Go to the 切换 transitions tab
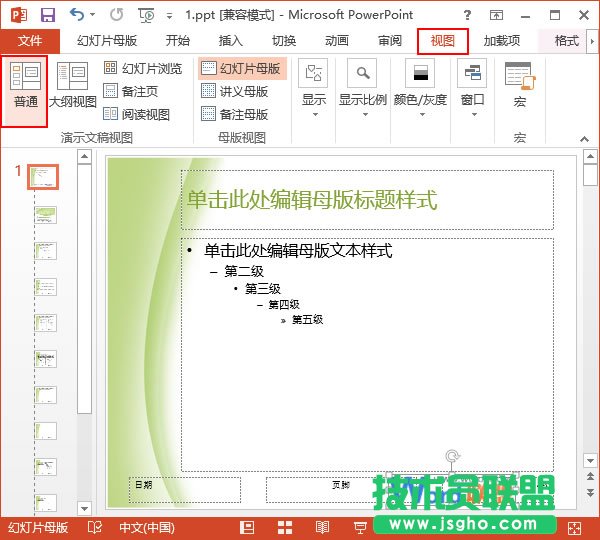600x540 pixels. pyautogui.click(x=284, y=41)
